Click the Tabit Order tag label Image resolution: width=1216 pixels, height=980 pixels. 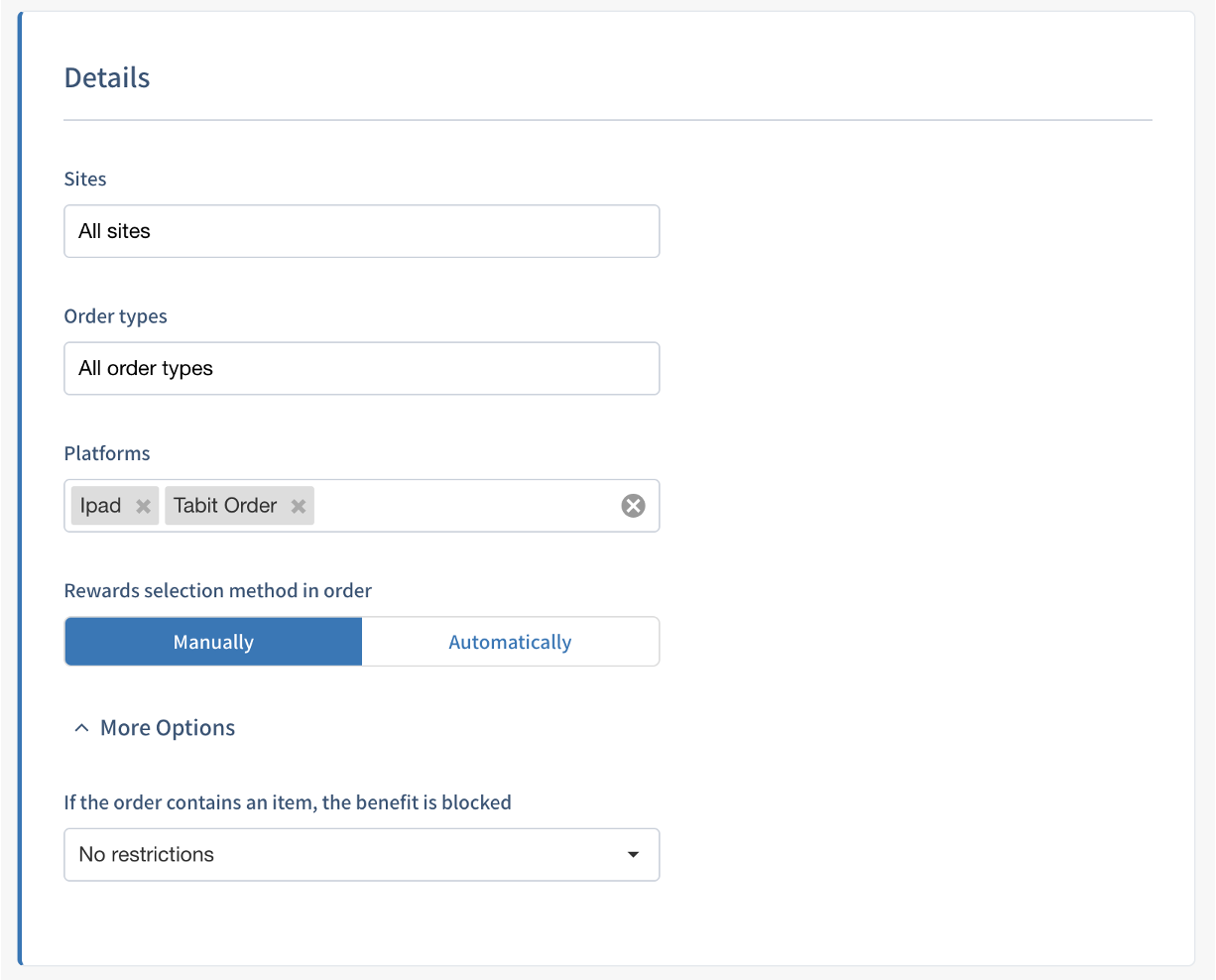pos(225,506)
